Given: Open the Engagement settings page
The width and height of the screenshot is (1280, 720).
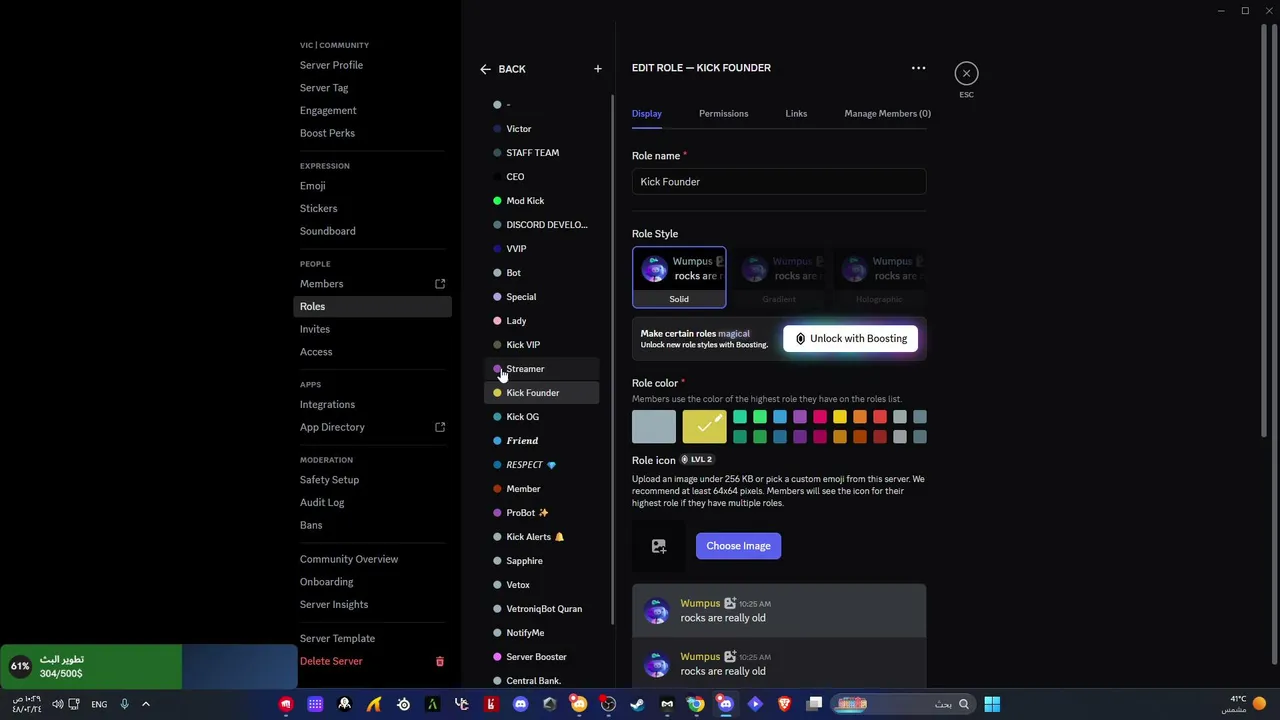Looking at the screenshot, I should 328,111.
